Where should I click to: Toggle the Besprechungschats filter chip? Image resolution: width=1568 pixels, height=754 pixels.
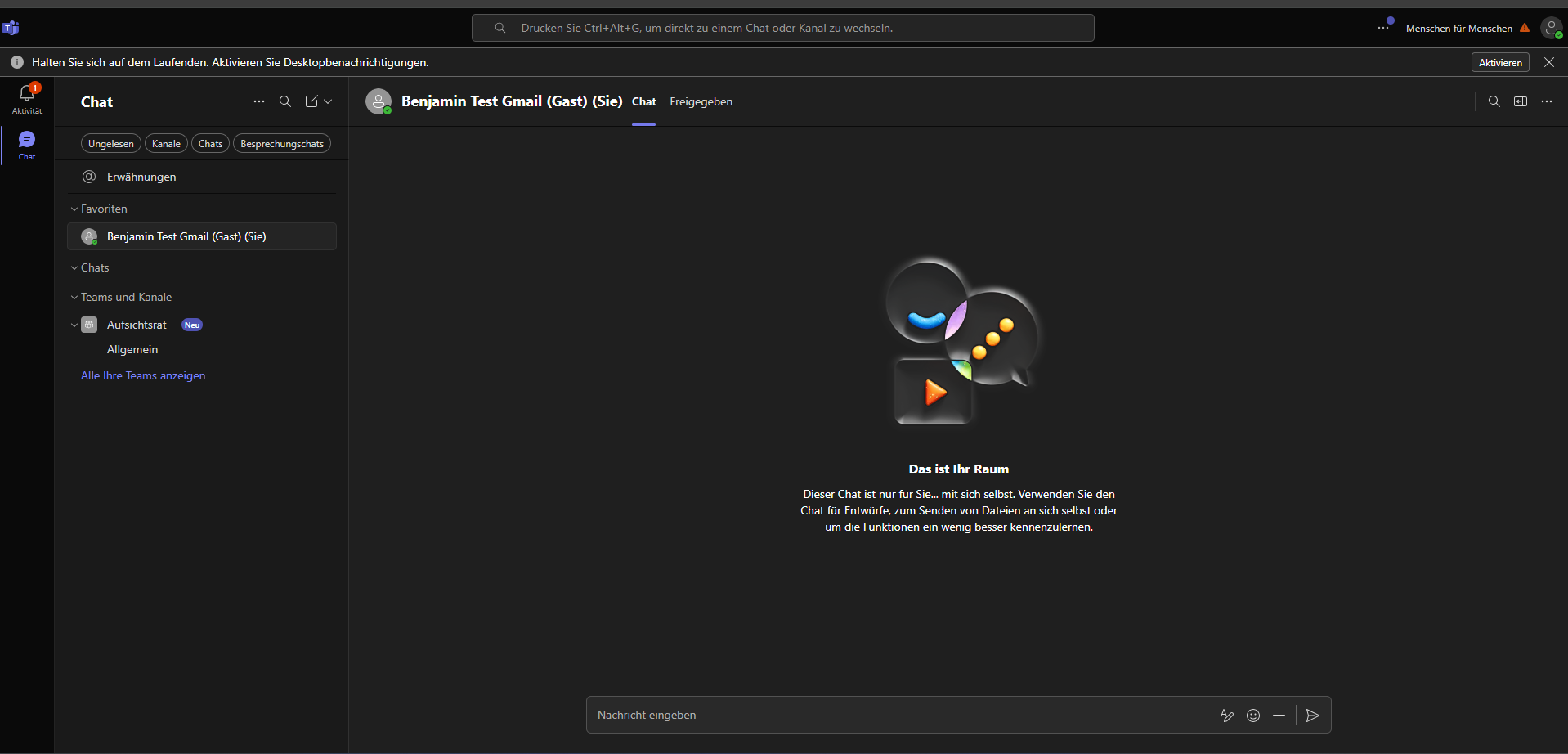point(281,144)
